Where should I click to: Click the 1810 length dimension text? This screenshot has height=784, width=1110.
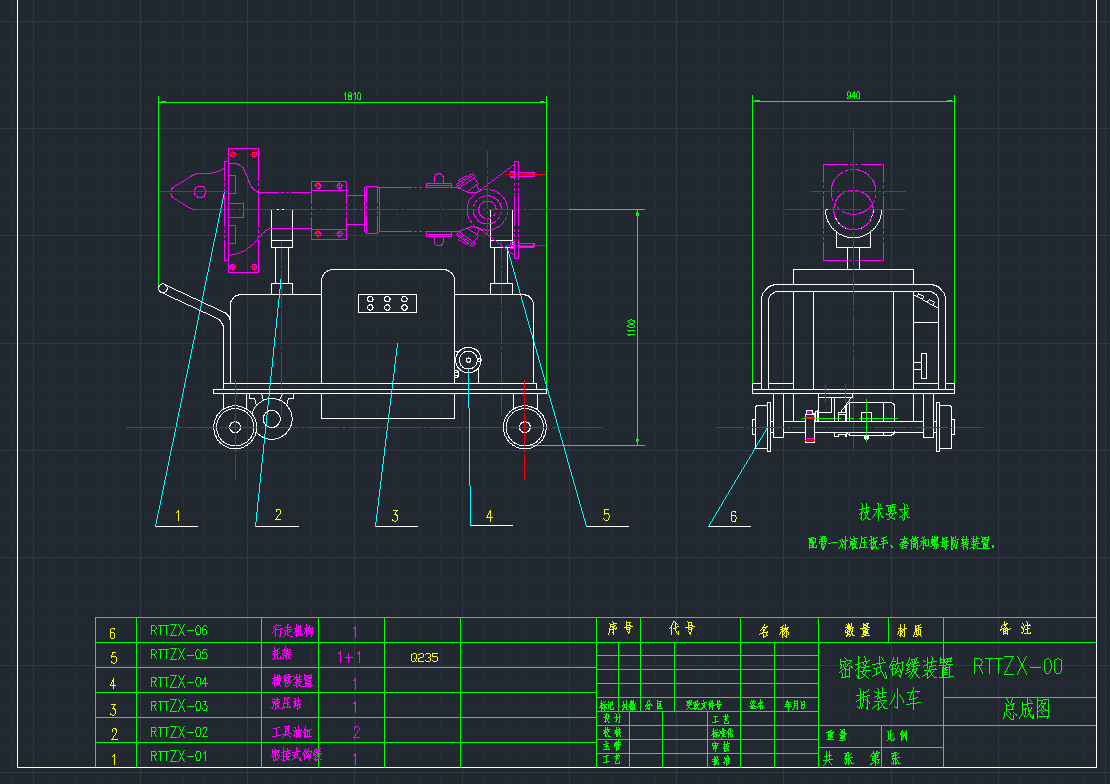[352, 96]
